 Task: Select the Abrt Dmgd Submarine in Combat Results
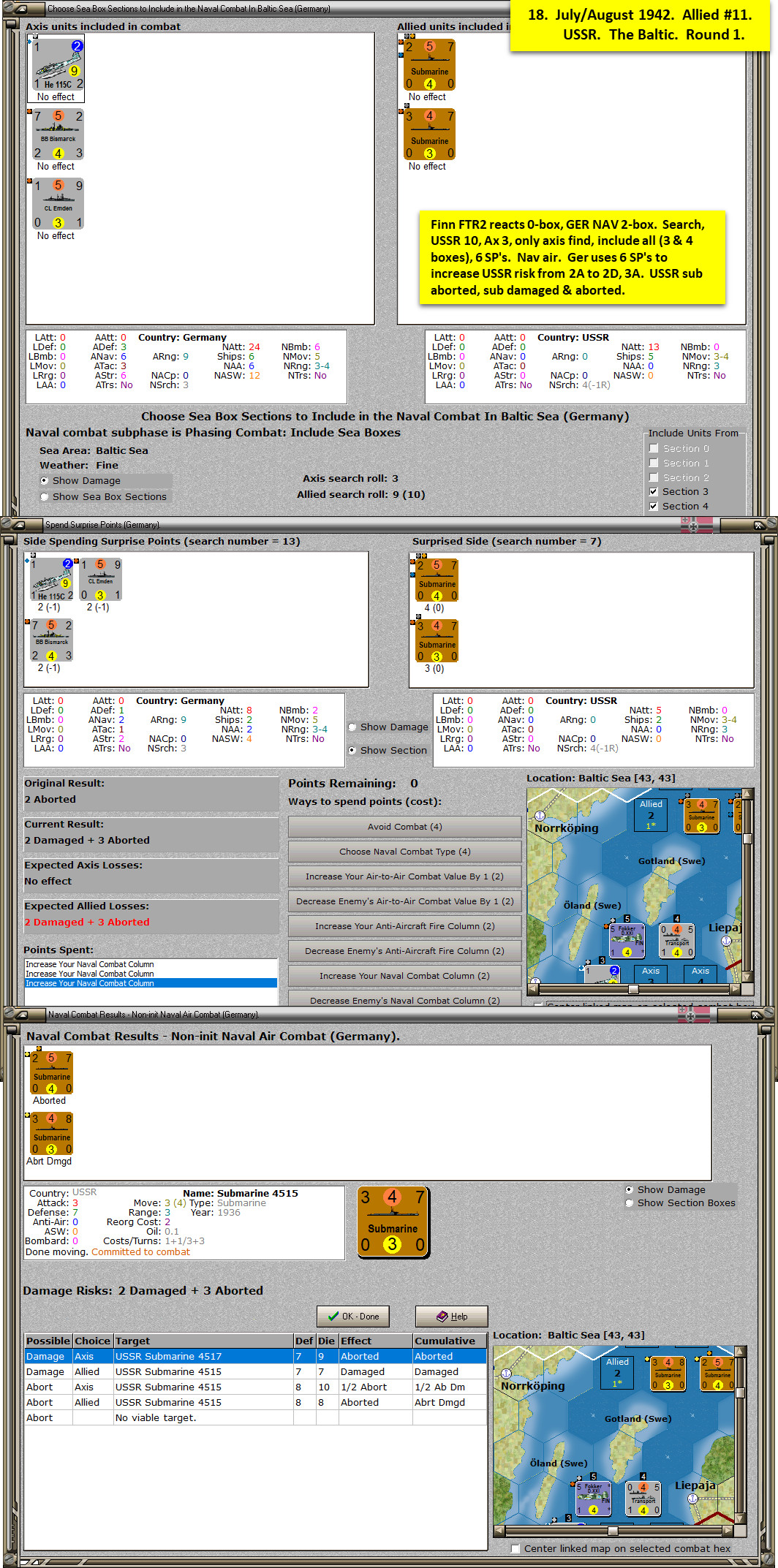point(52,1133)
